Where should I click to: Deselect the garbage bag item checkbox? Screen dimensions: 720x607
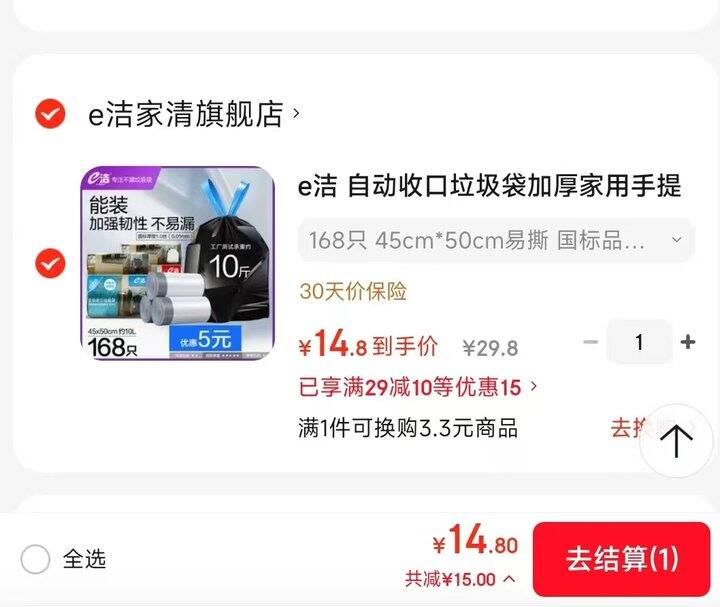point(50,263)
